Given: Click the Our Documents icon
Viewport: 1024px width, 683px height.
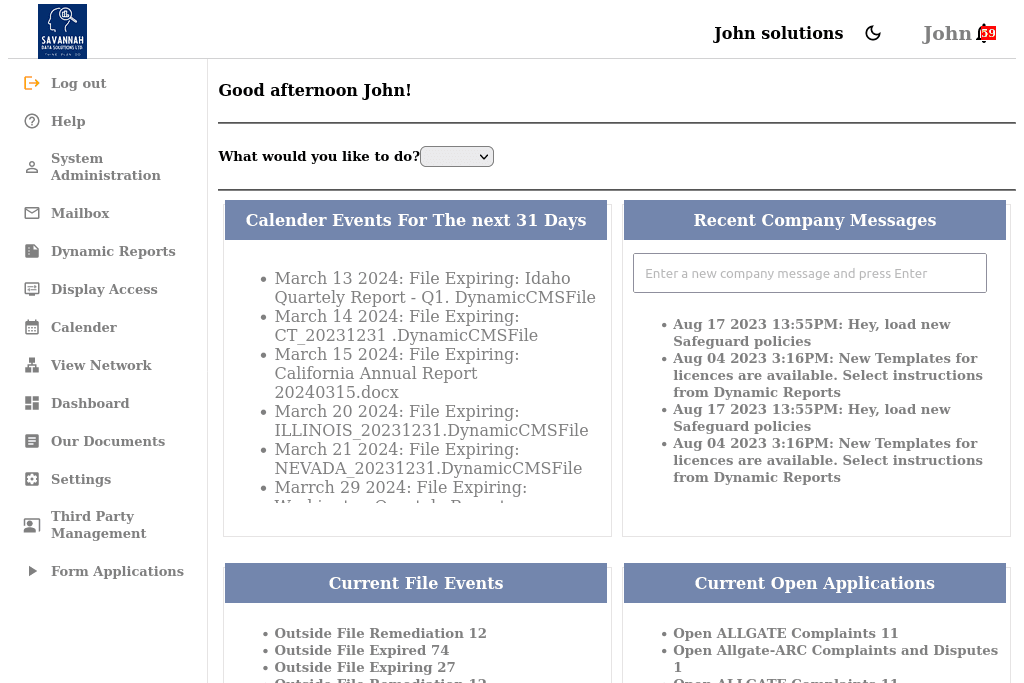Looking at the screenshot, I should (31, 441).
